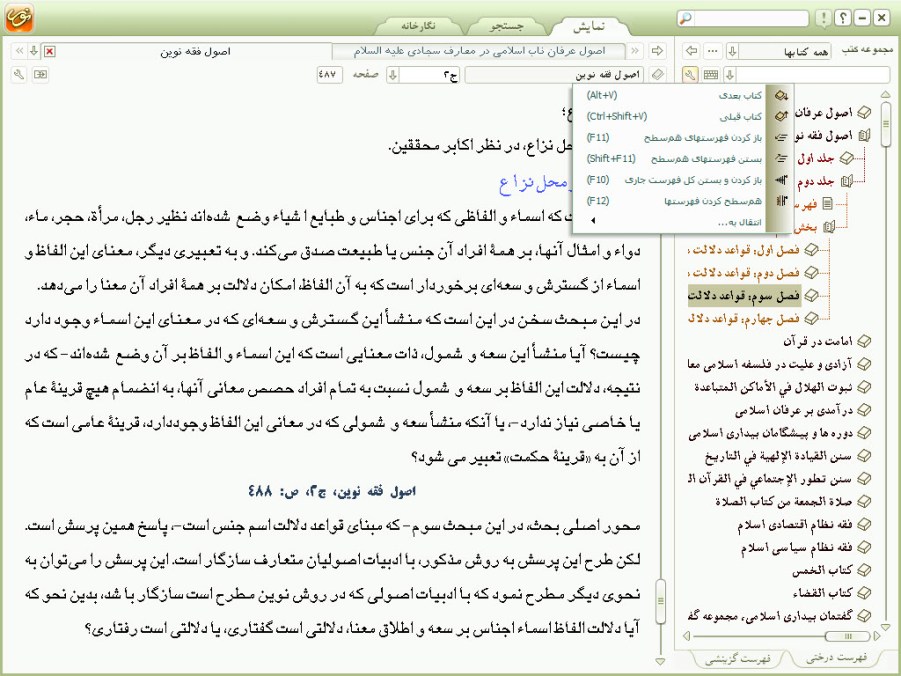Click the title bar search input field
The image size is (901, 676).
(x=750, y=18)
